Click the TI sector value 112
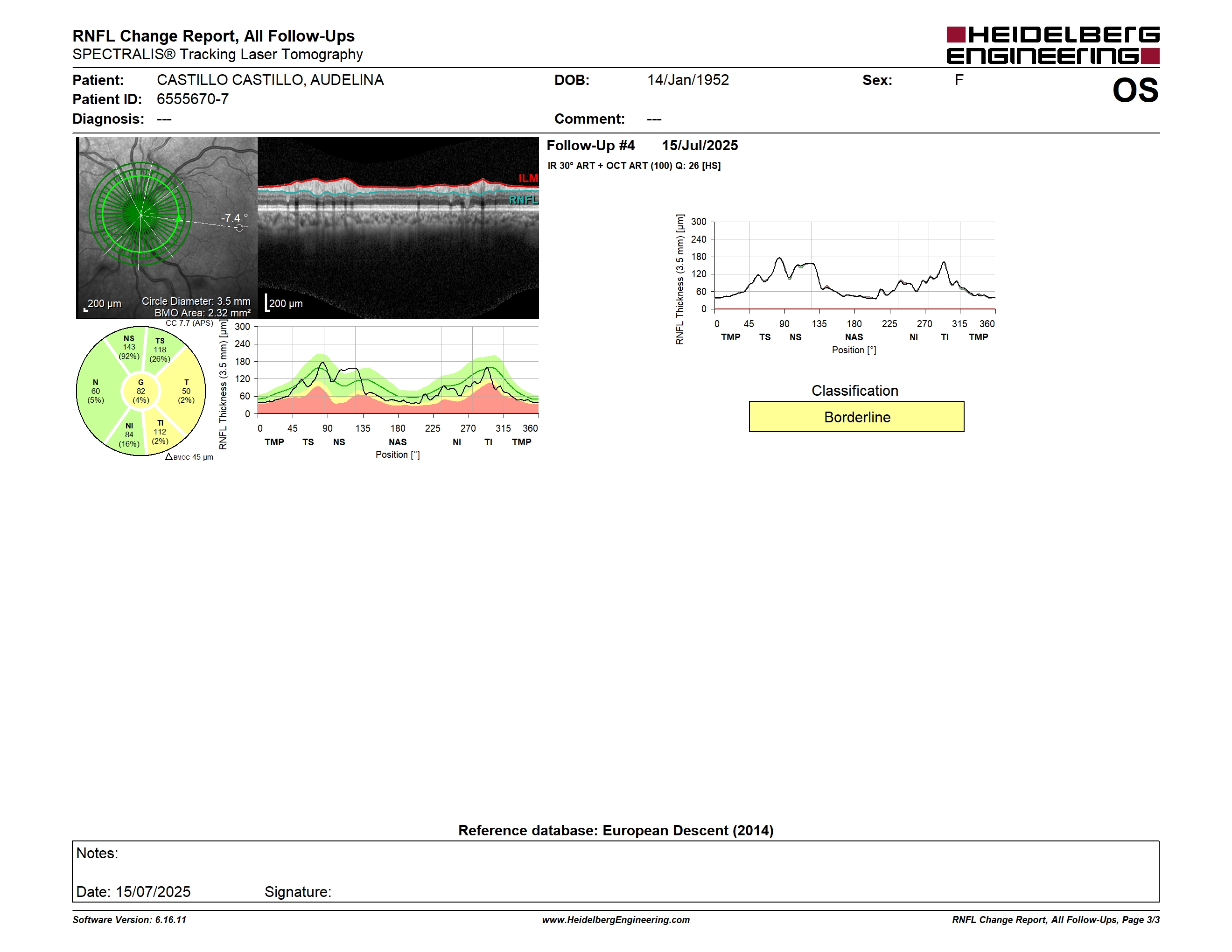Image resolution: width=1232 pixels, height=952 pixels. click(160, 432)
